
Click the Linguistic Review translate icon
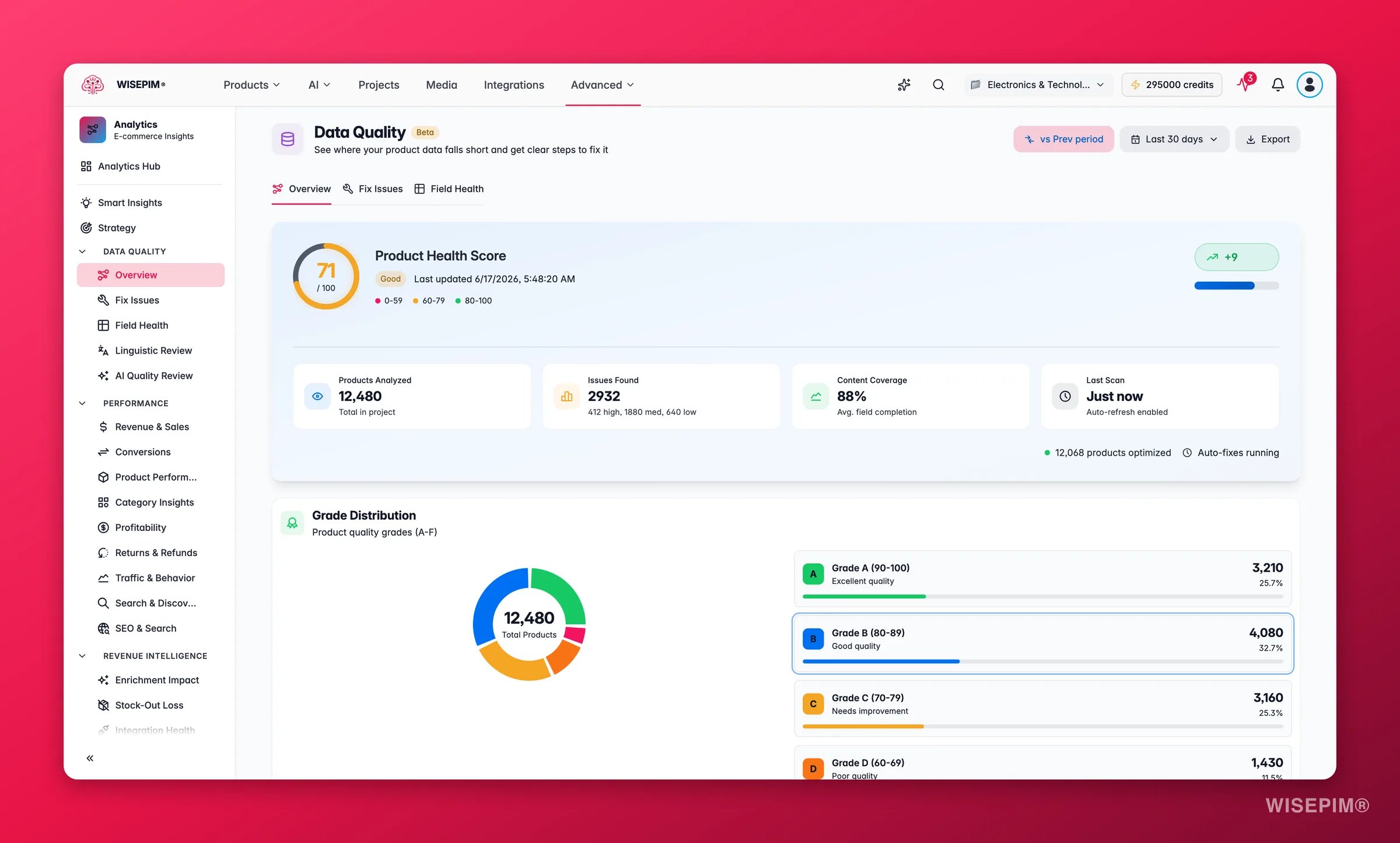pos(103,350)
